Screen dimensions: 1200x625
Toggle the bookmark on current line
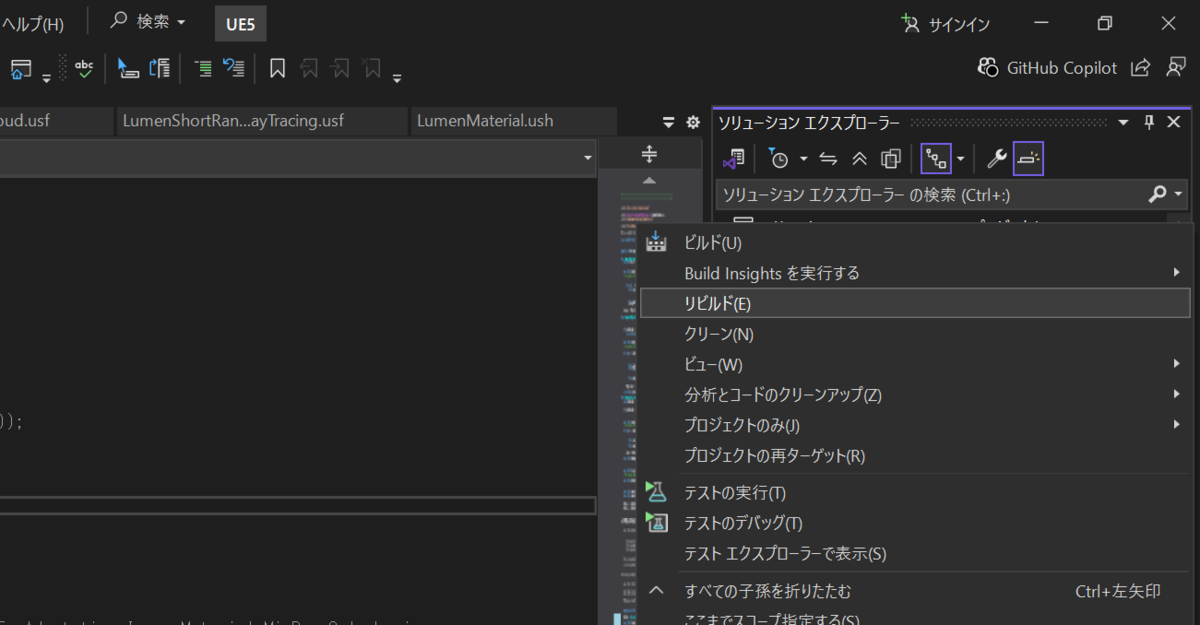coord(278,68)
